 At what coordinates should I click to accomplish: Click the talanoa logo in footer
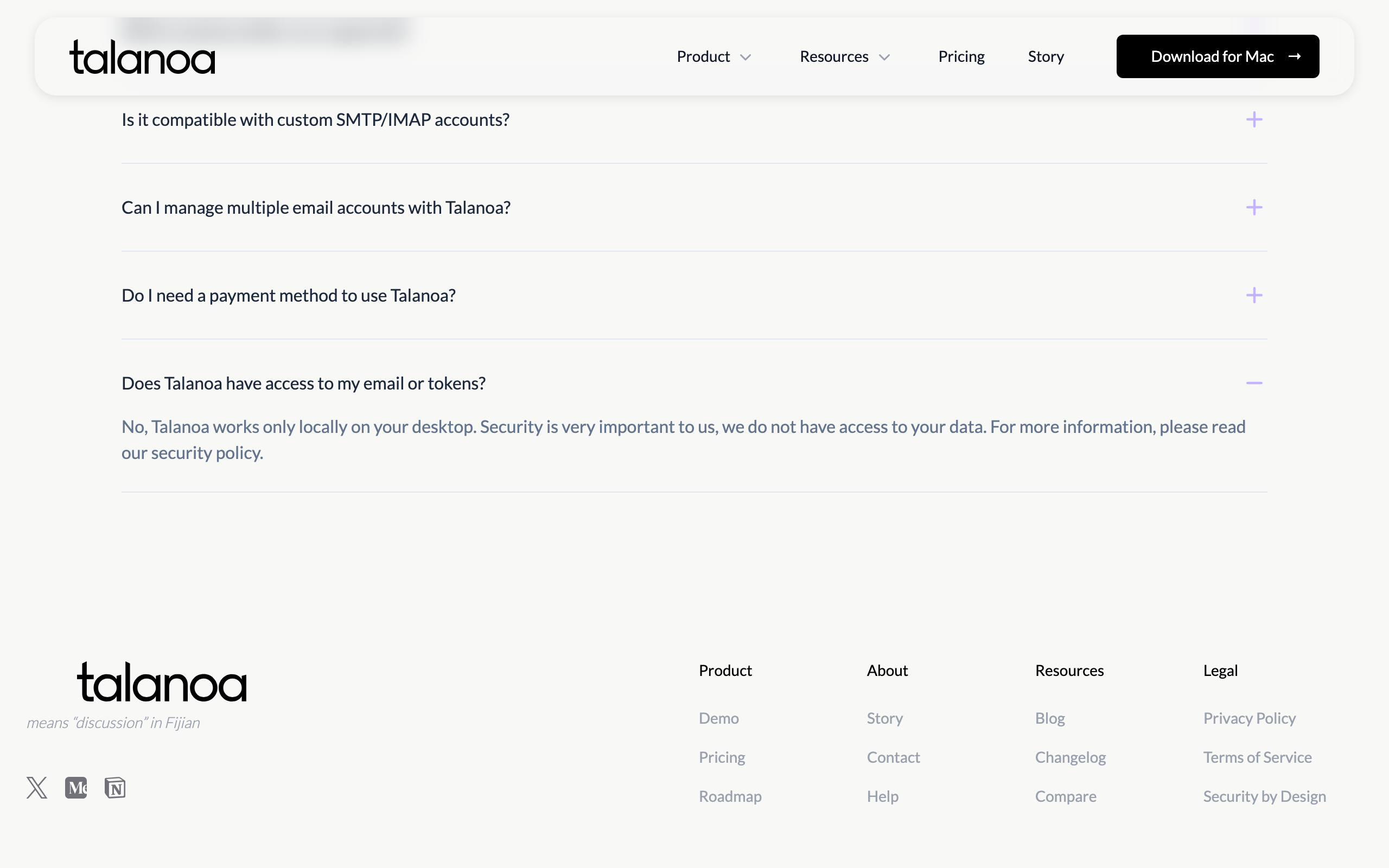coord(162,682)
